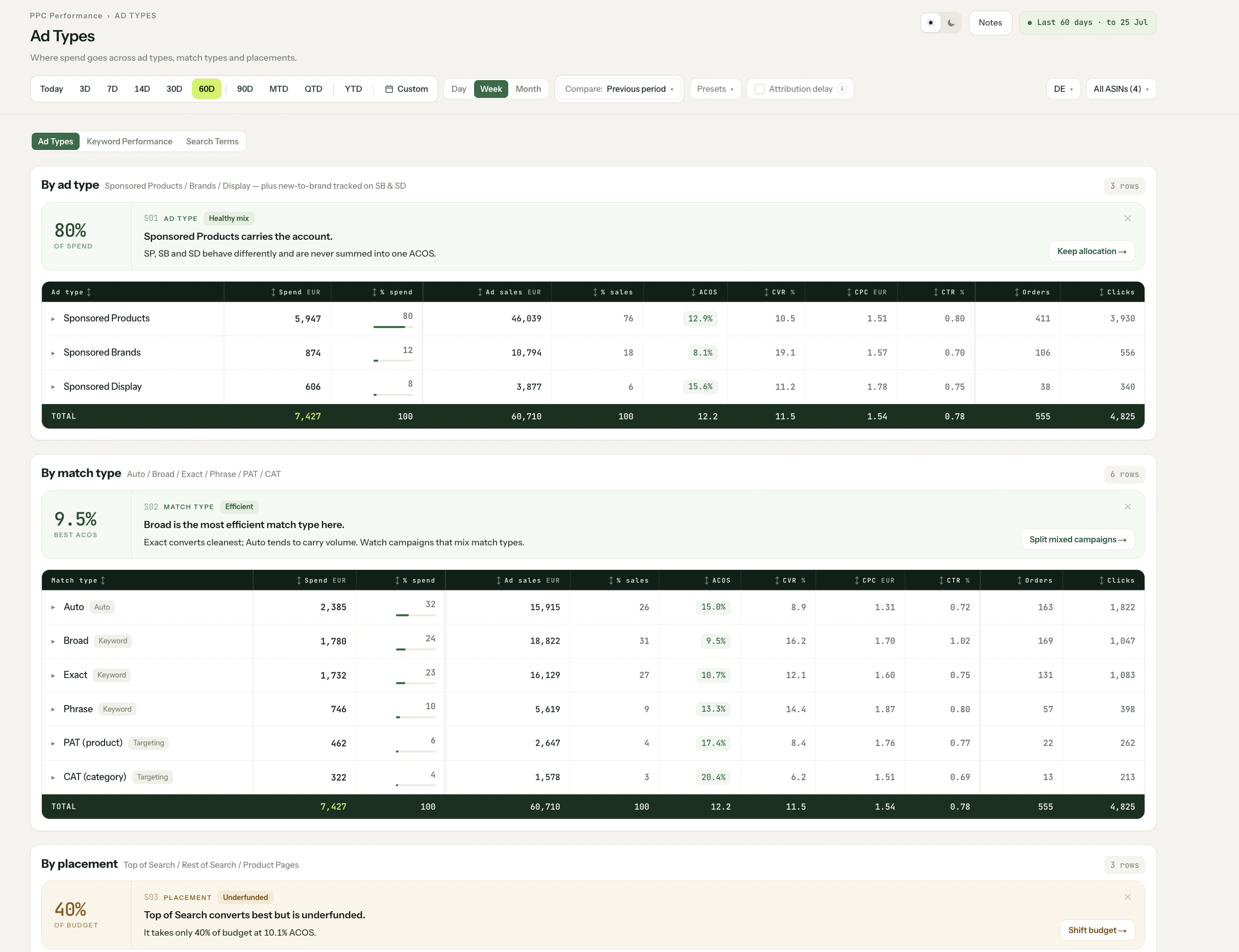Open the Search Terms tab
The image size is (1239, 952).
[212, 142]
